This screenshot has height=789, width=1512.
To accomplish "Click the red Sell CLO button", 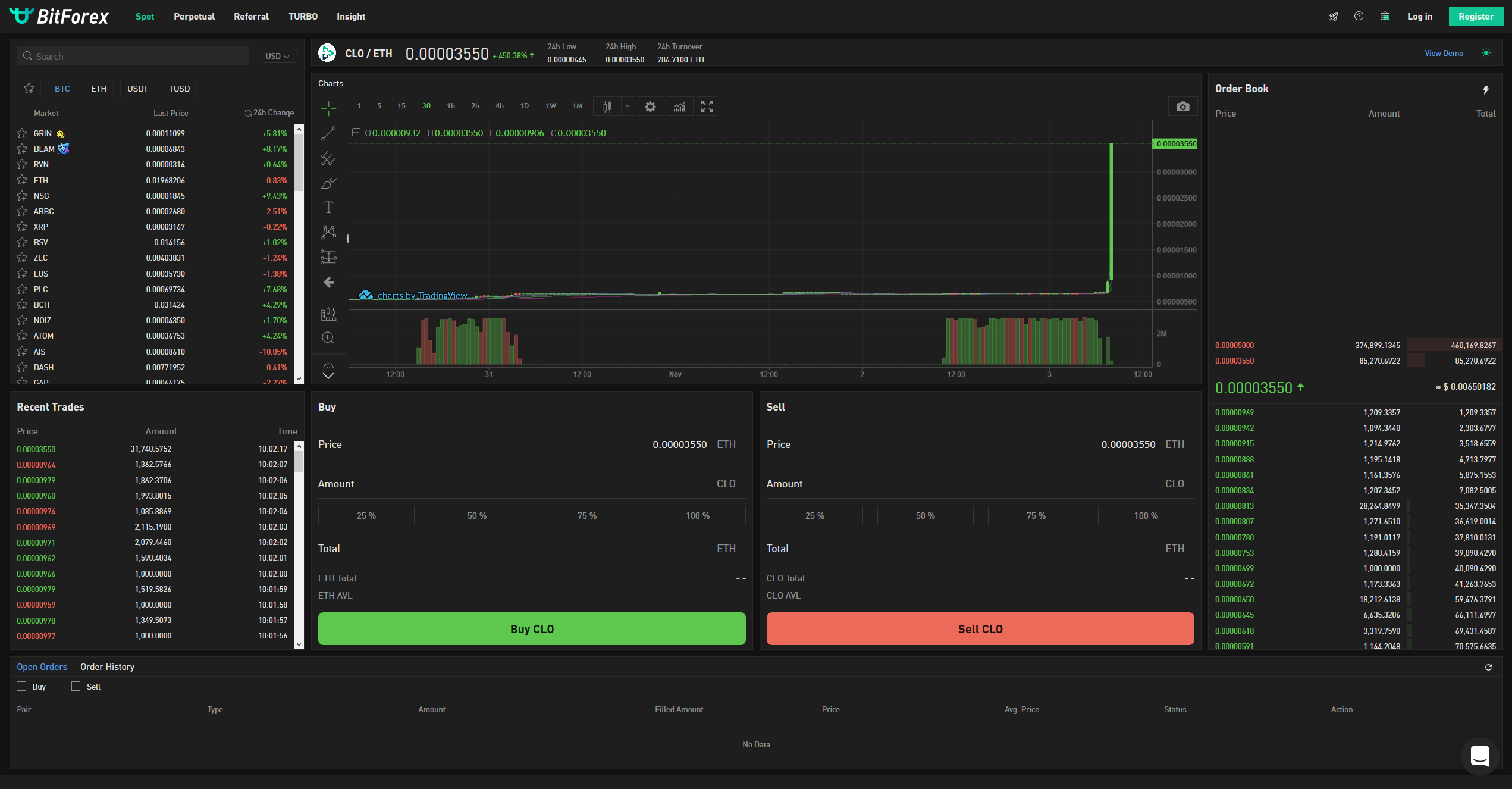I will pyautogui.click(x=980, y=629).
